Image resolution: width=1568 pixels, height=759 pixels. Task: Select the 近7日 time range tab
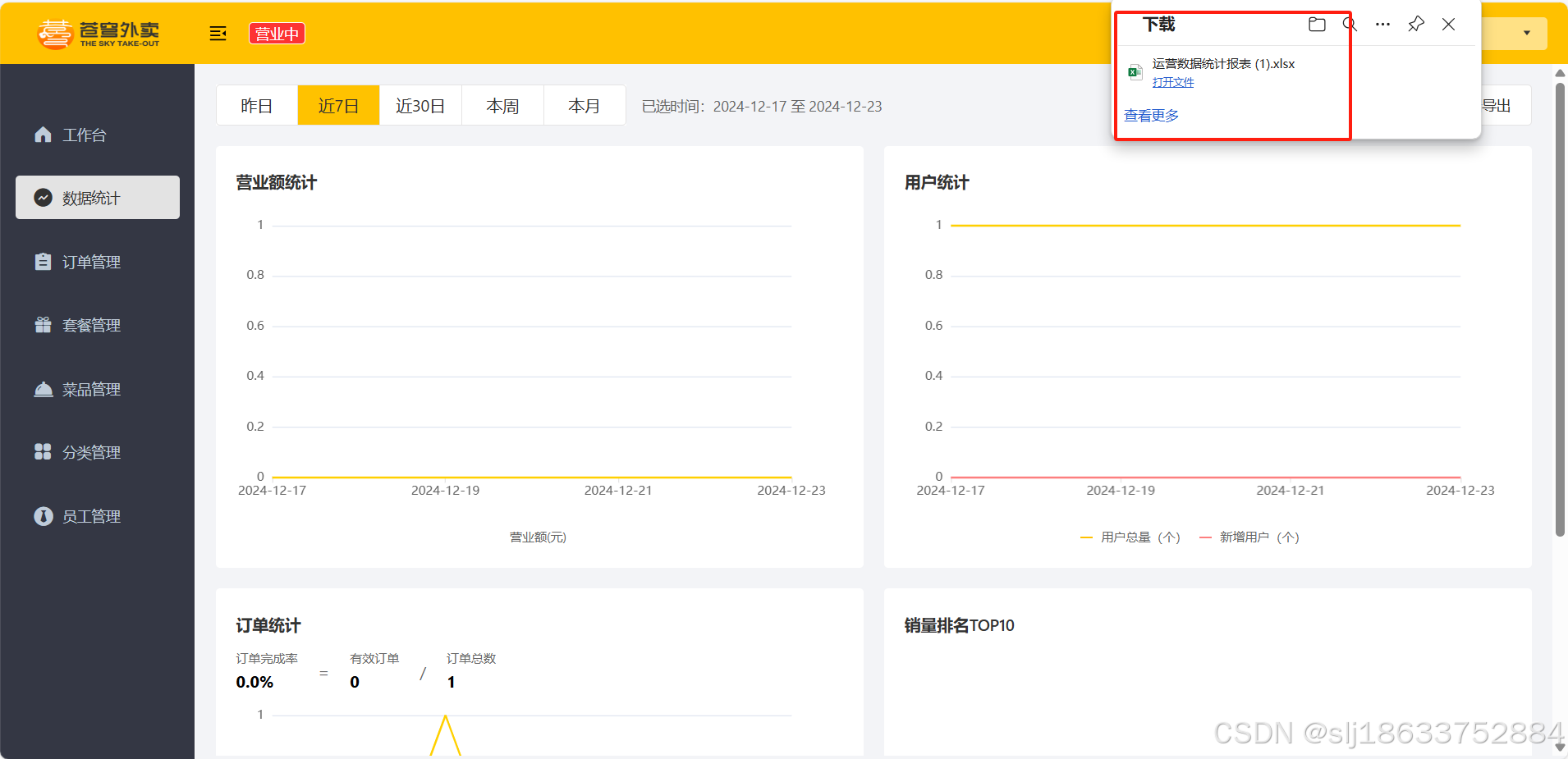(338, 106)
